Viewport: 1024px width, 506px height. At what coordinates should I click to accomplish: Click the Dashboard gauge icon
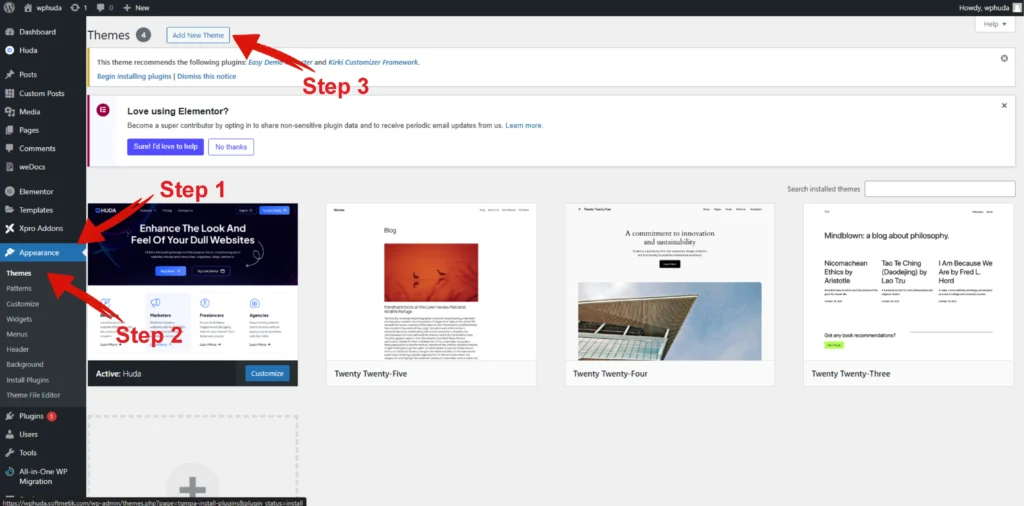10,32
